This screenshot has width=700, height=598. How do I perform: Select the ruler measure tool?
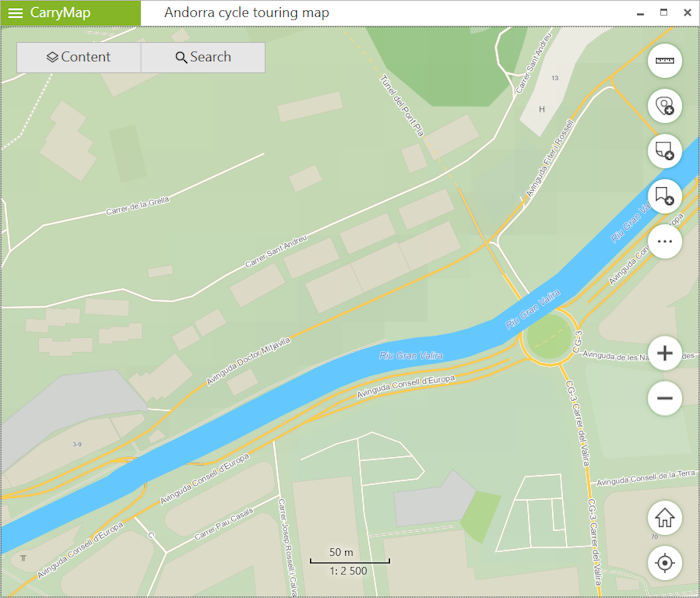665,61
